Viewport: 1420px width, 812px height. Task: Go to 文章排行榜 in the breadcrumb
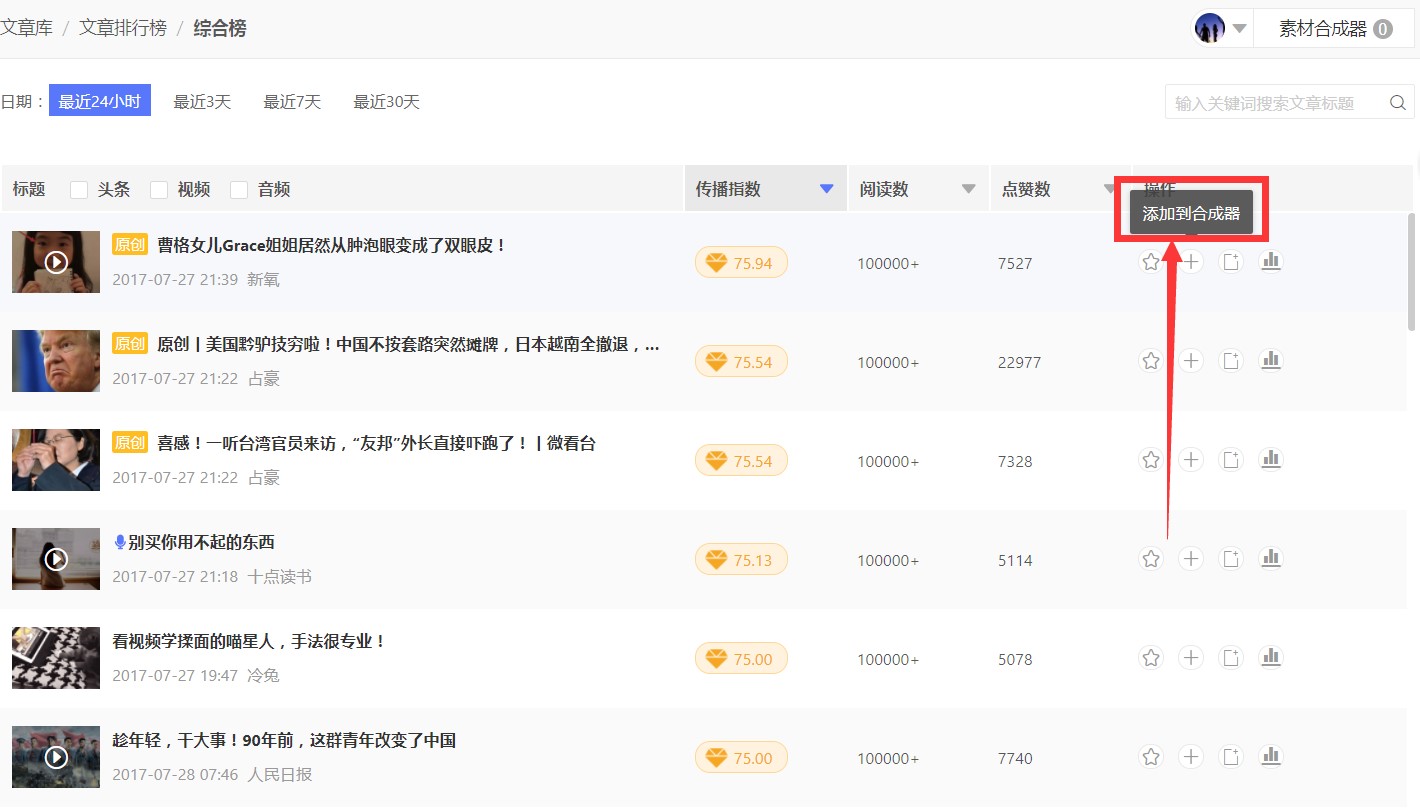(123, 28)
